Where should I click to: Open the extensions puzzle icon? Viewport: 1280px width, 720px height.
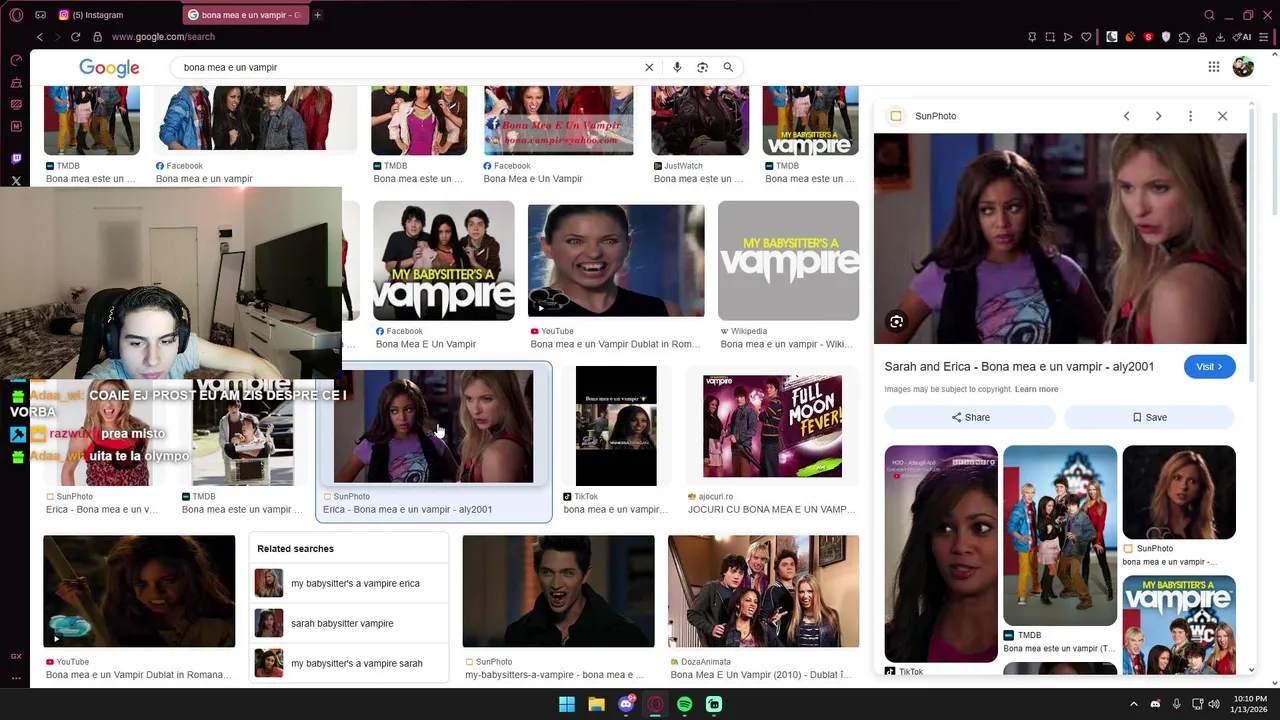point(1184,37)
